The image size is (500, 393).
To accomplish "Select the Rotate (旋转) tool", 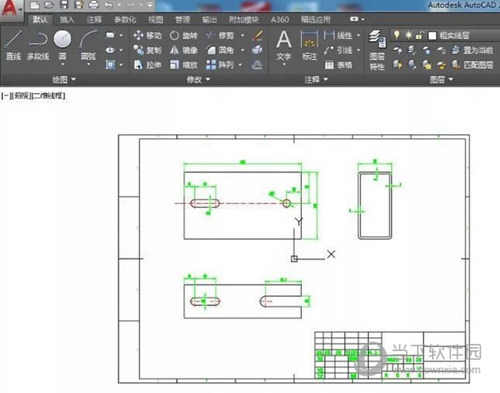I will click(183, 35).
